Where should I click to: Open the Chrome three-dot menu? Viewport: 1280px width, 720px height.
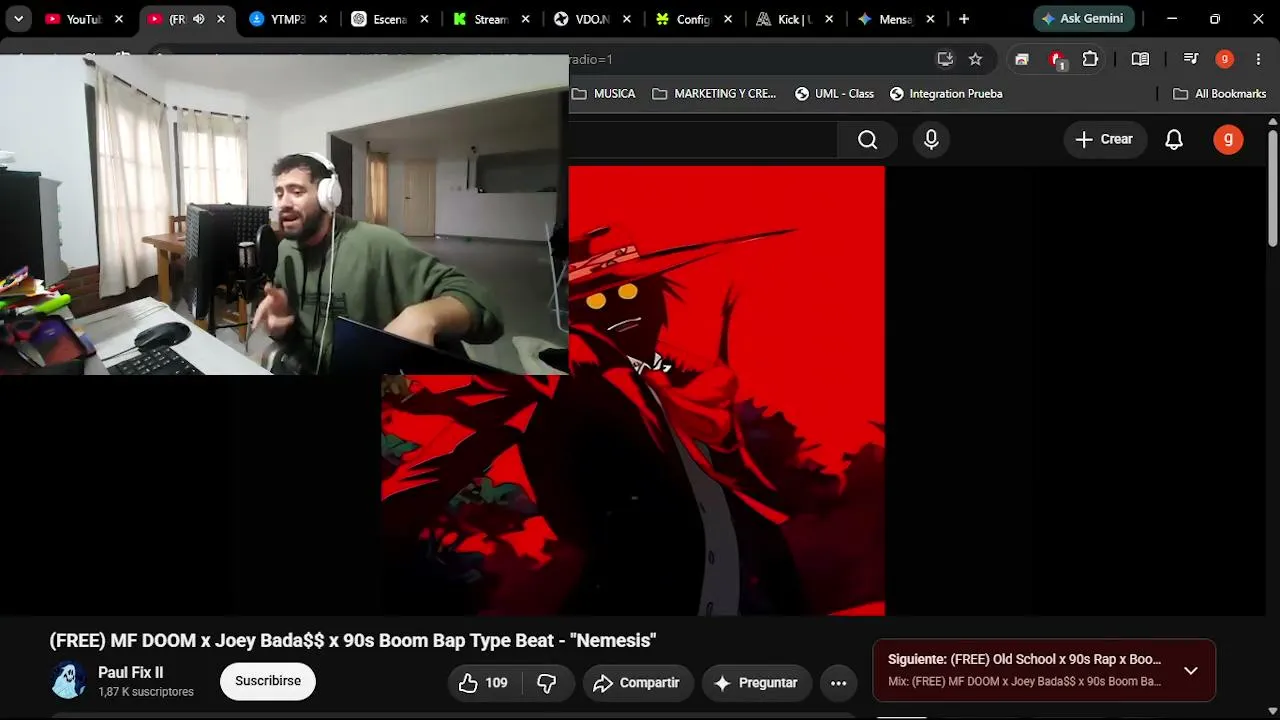1258,59
